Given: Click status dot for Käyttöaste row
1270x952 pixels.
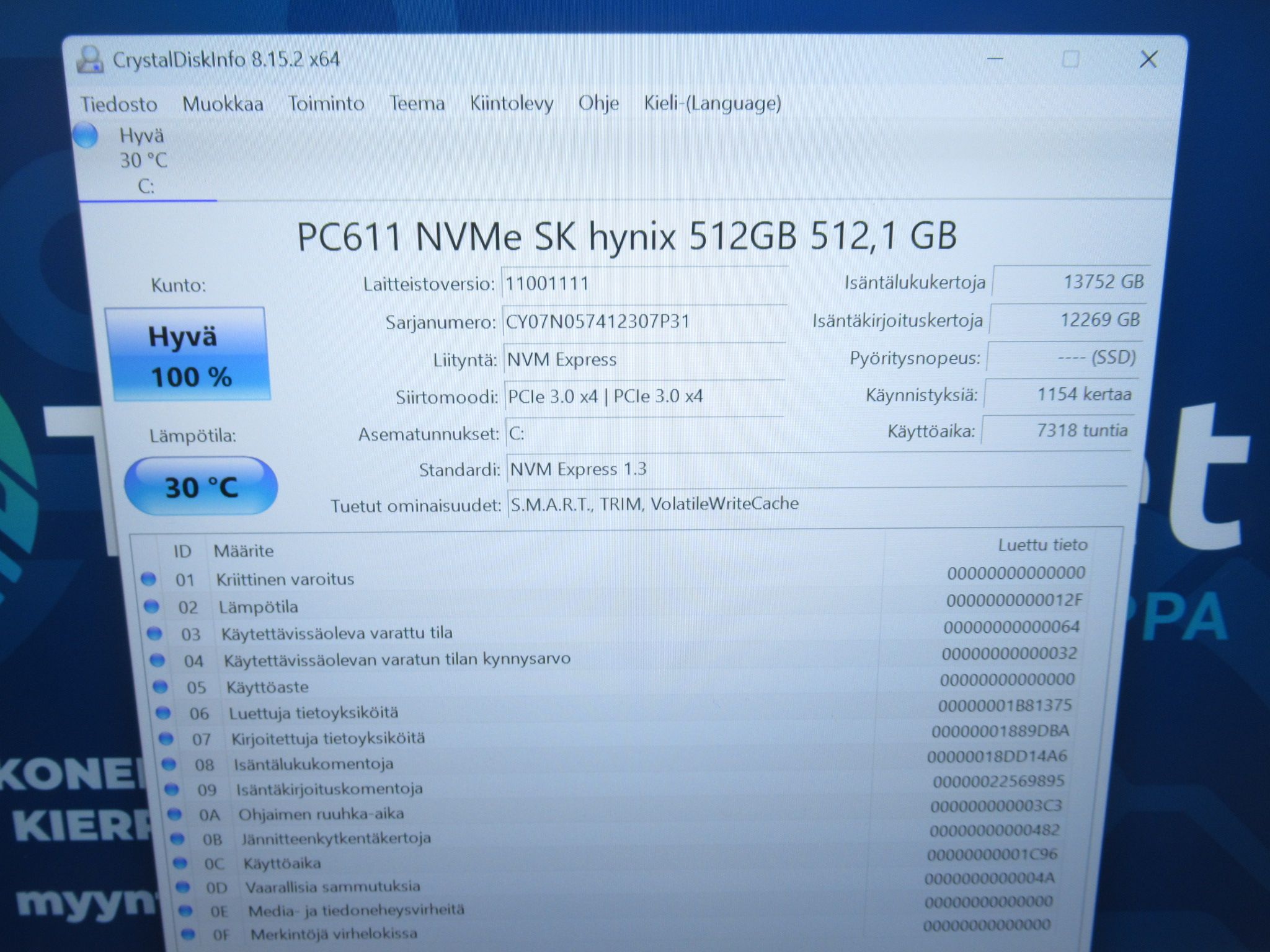Looking at the screenshot, I should pyautogui.click(x=161, y=686).
